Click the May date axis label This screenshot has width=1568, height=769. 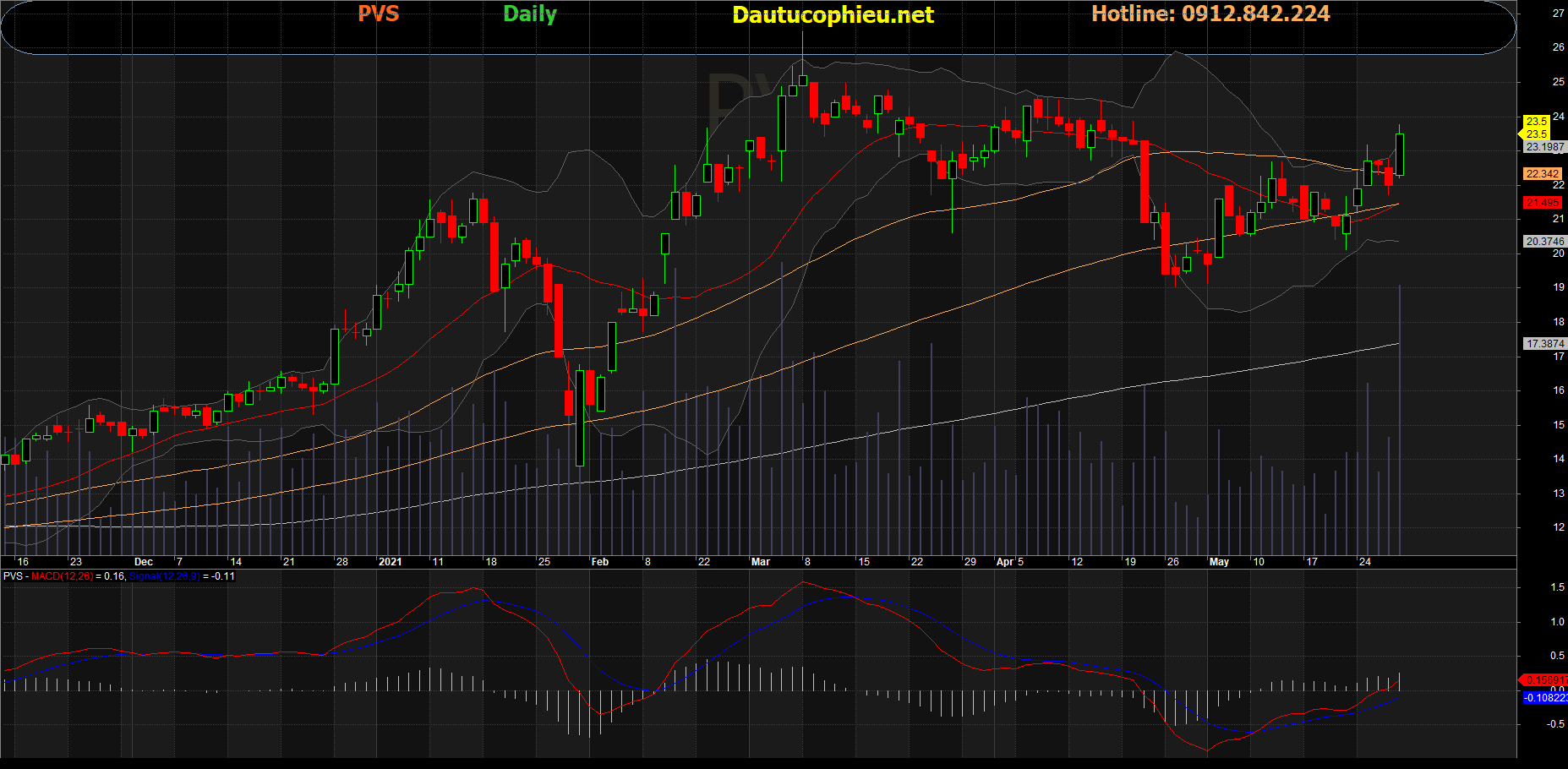(x=1219, y=562)
